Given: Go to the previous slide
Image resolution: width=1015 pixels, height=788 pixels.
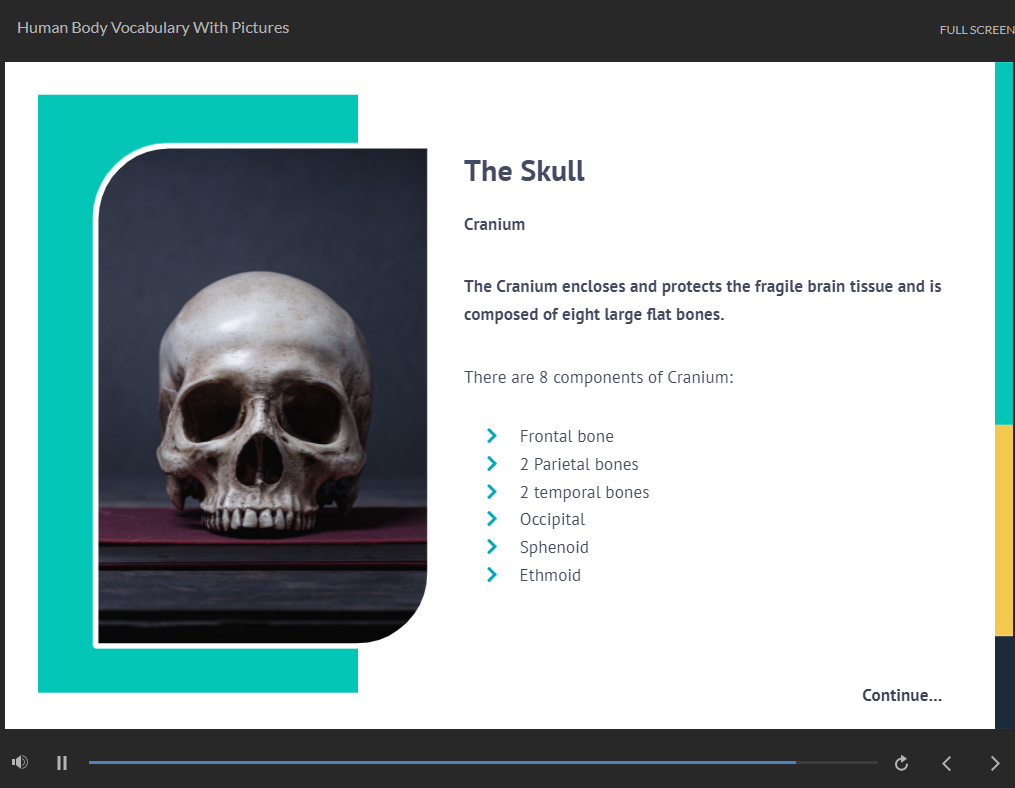Looking at the screenshot, I should point(947,763).
